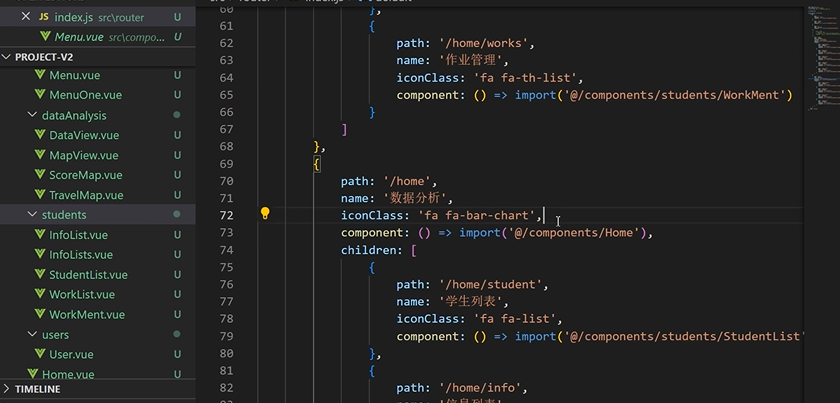Click the '/home/info' path string

(481, 388)
